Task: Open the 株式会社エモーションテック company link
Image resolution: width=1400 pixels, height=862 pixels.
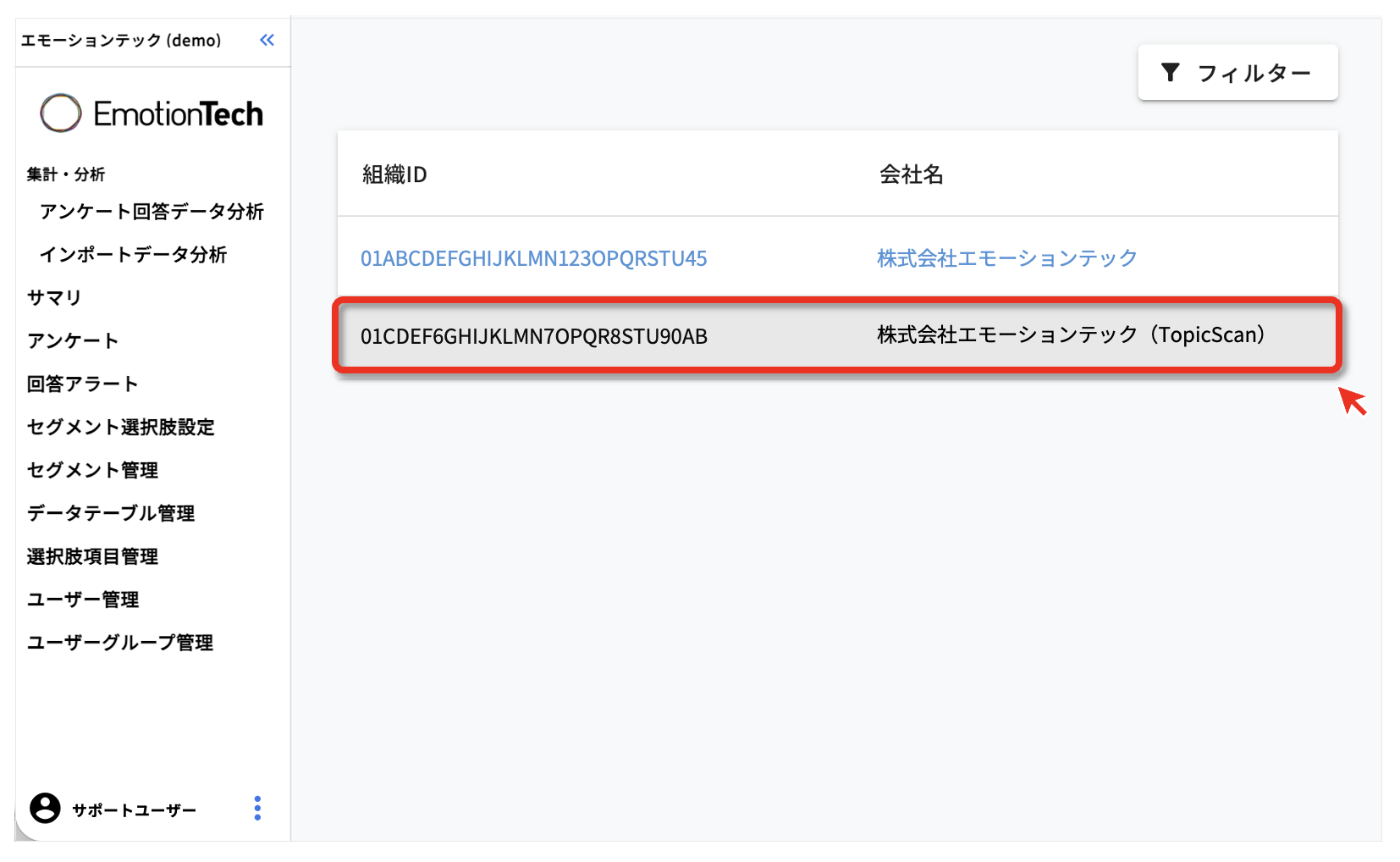Action: [x=1006, y=258]
